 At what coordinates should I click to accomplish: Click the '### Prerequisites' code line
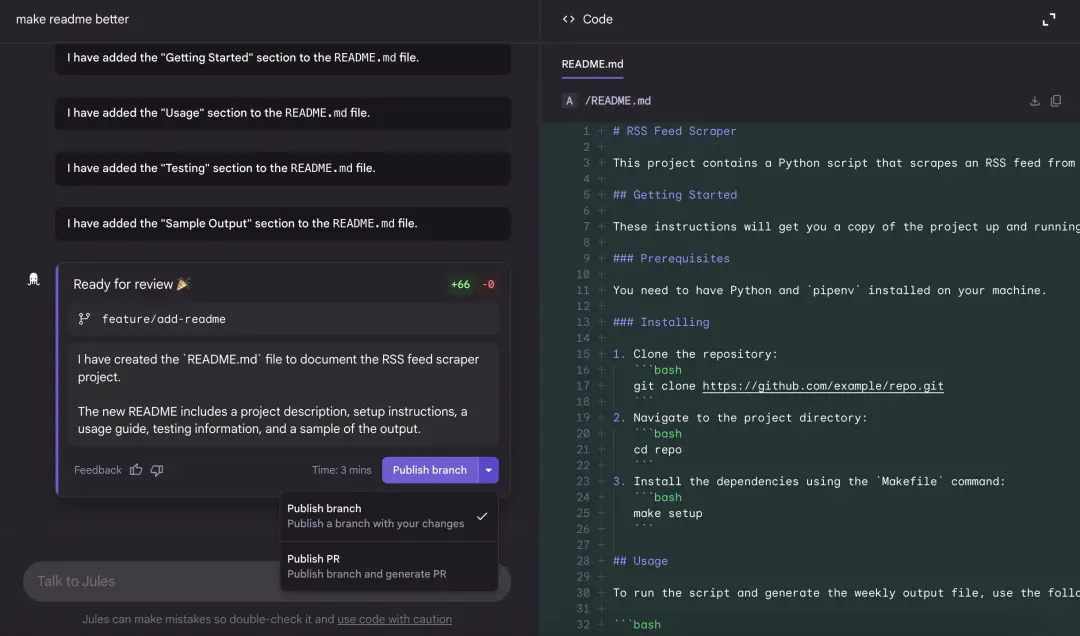click(671, 258)
